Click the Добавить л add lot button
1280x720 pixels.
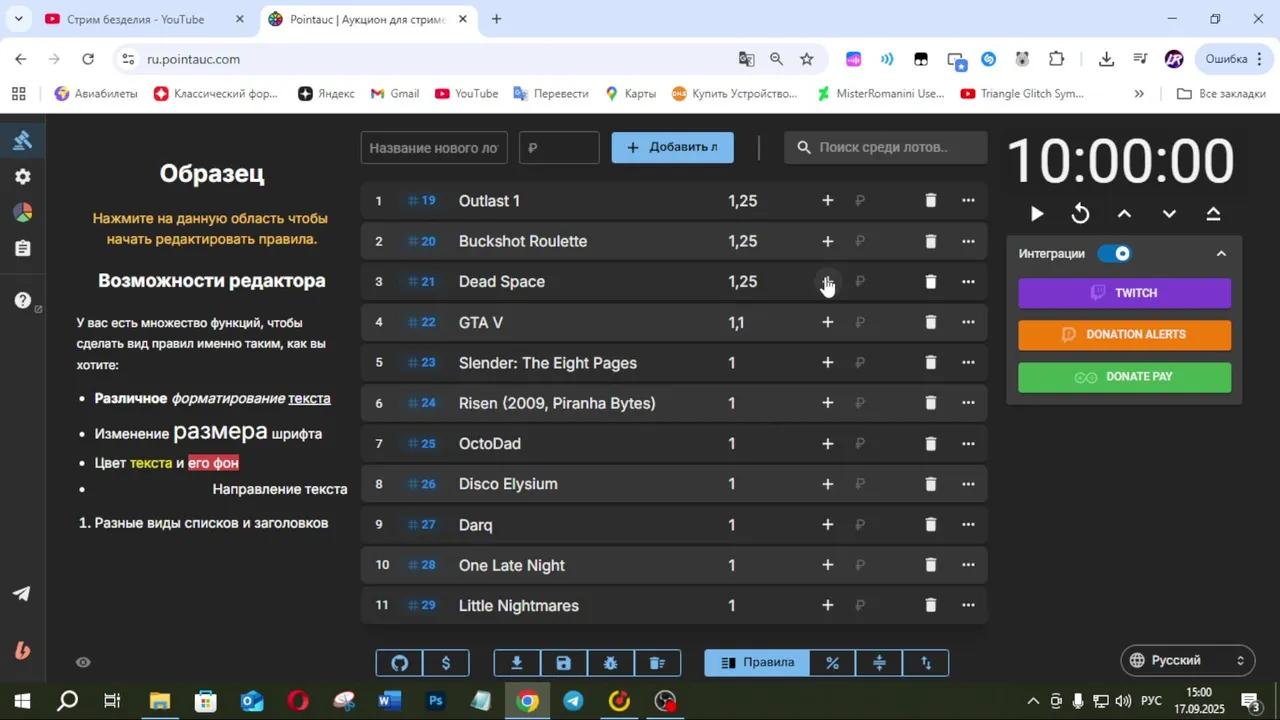click(x=672, y=147)
